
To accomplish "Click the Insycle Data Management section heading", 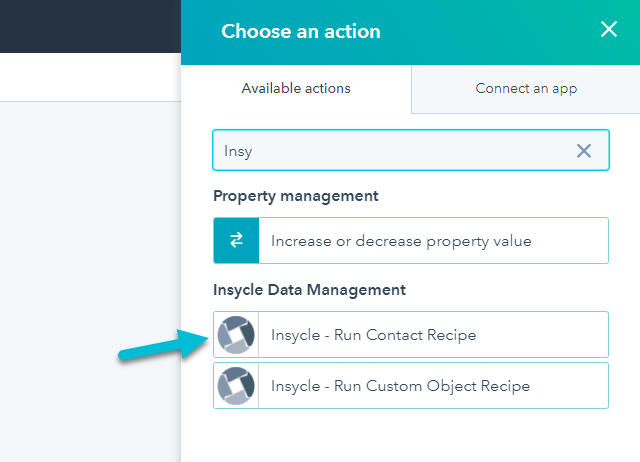I will coord(309,290).
